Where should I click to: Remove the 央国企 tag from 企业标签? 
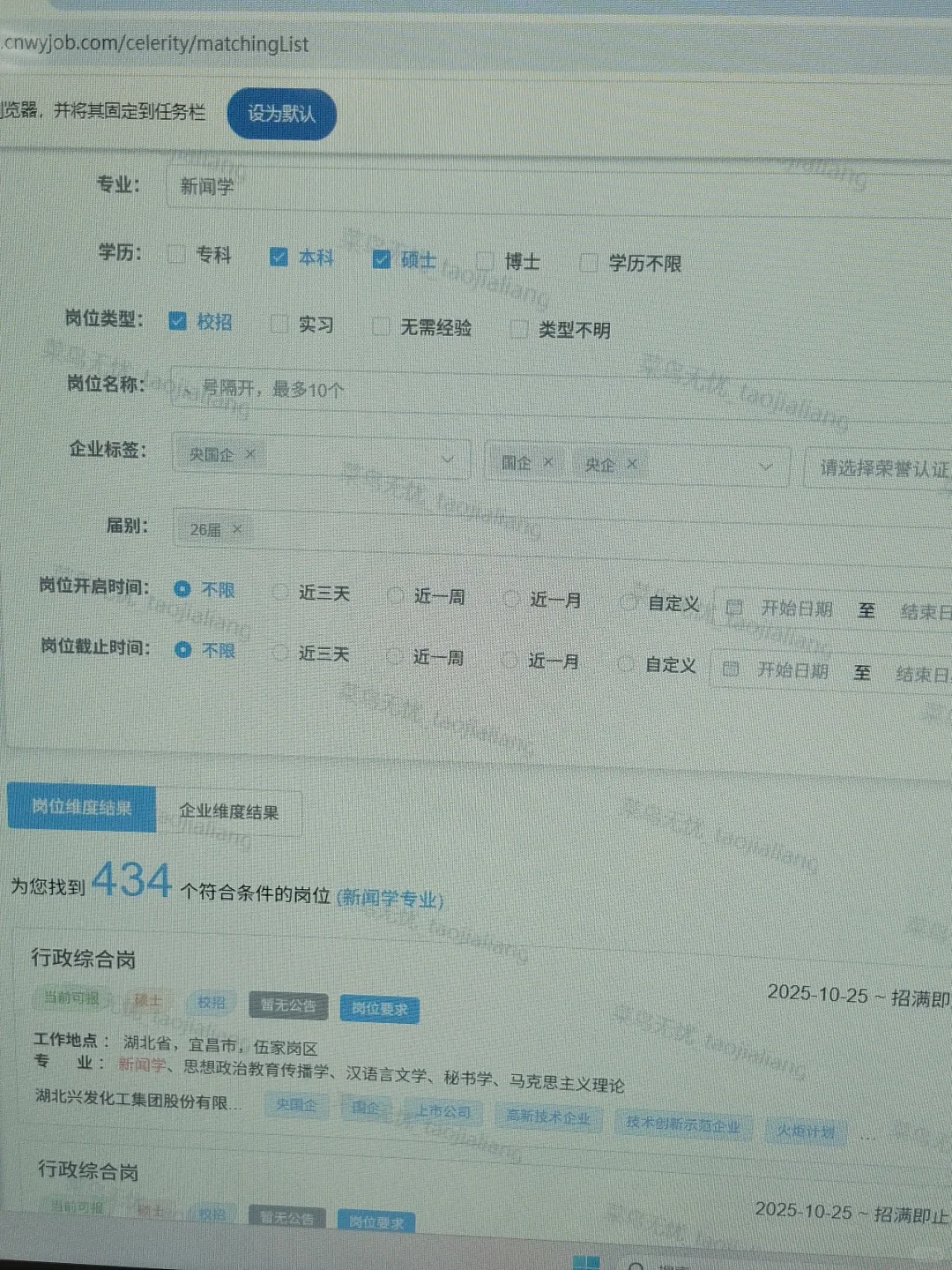pos(249,455)
